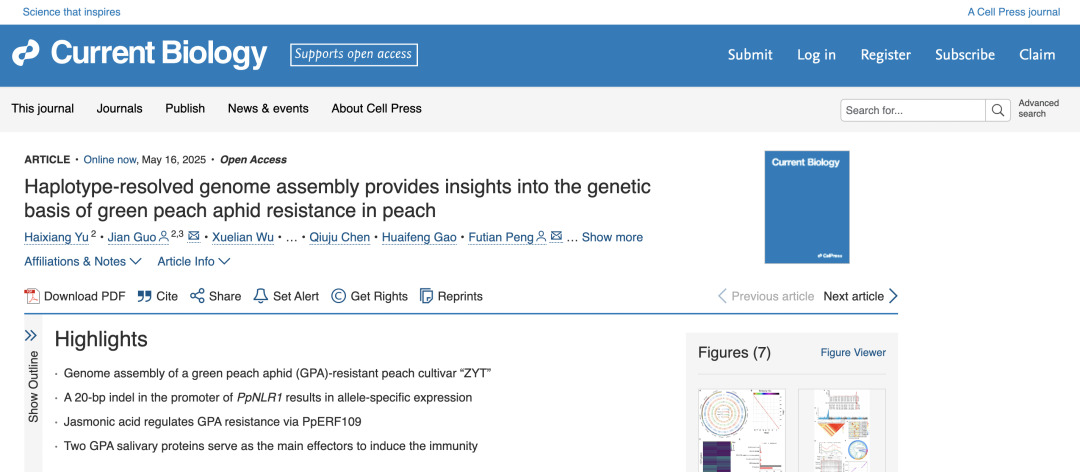Show more authors in the list
This screenshot has width=1080, height=472.
[612, 237]
